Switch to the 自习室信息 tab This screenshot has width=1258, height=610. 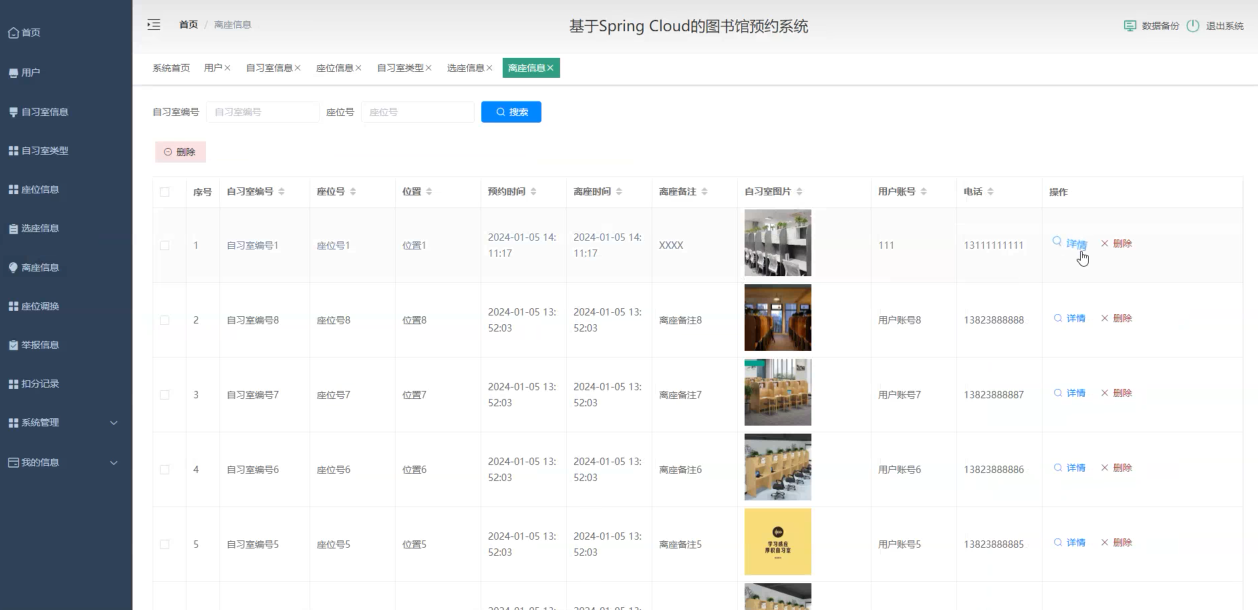pos(269,68)
